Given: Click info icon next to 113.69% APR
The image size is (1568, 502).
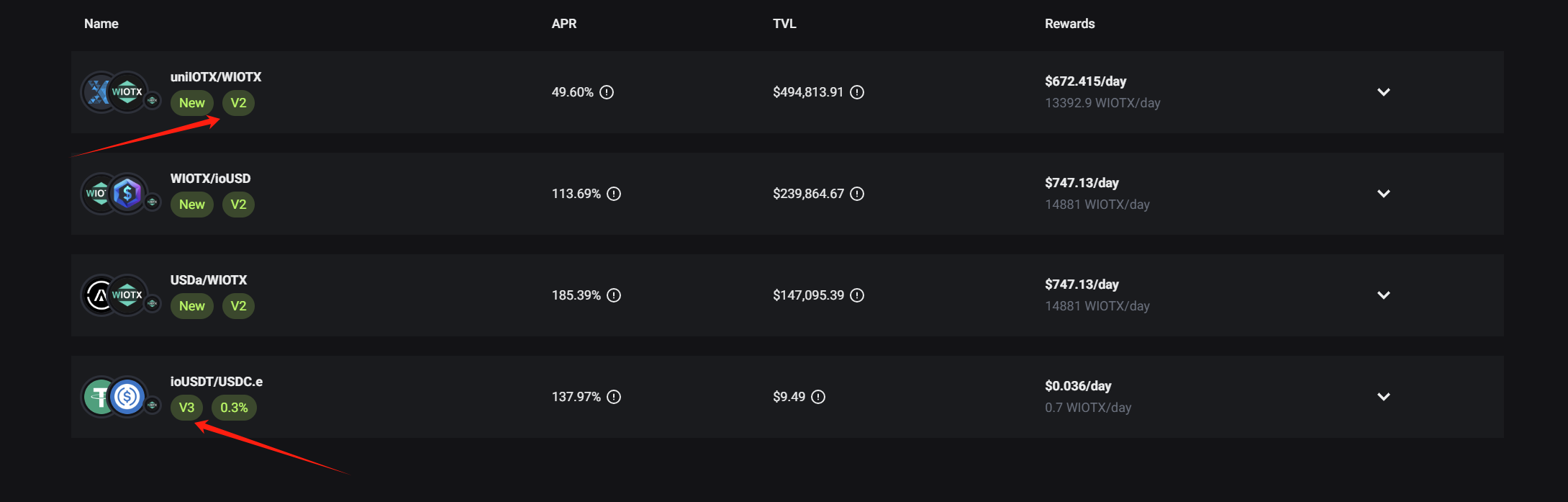Looking at the screenshot, I should [x=614, y=194].
